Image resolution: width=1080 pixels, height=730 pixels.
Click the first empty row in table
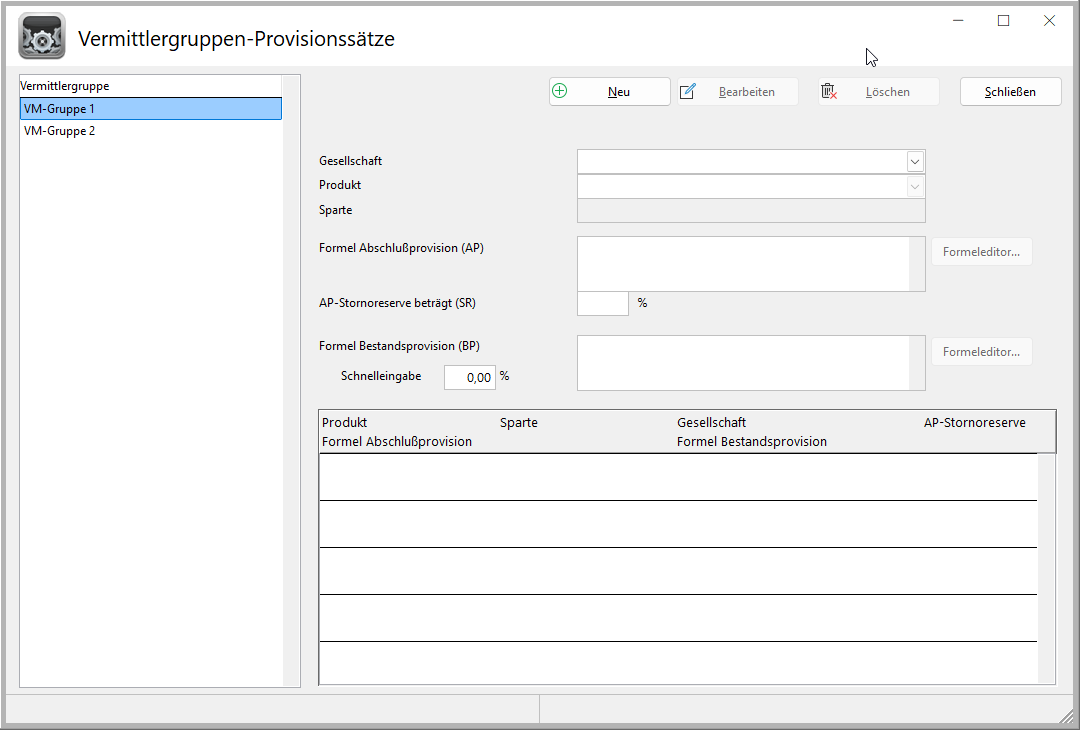coord(678,477)
